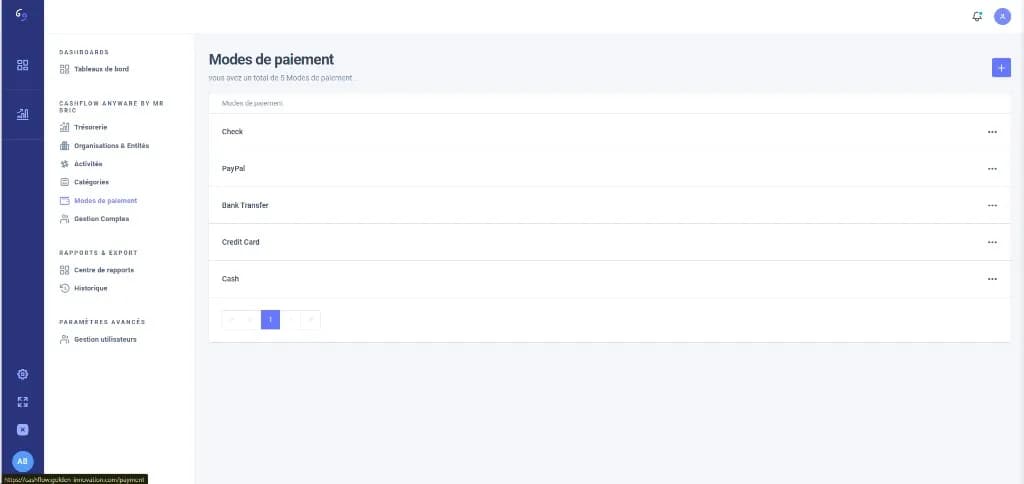
Task: Click the plus button to add payment mode
Action: (1001, 67)
